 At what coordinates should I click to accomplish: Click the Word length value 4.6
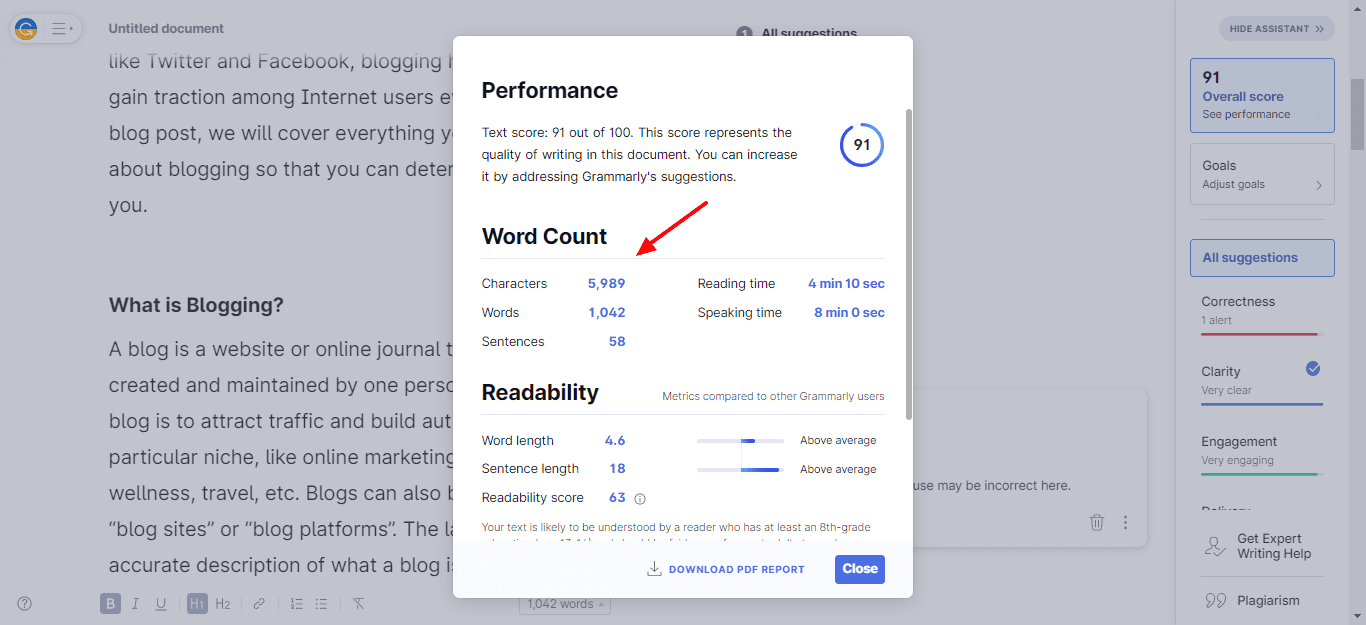point(615,441)
